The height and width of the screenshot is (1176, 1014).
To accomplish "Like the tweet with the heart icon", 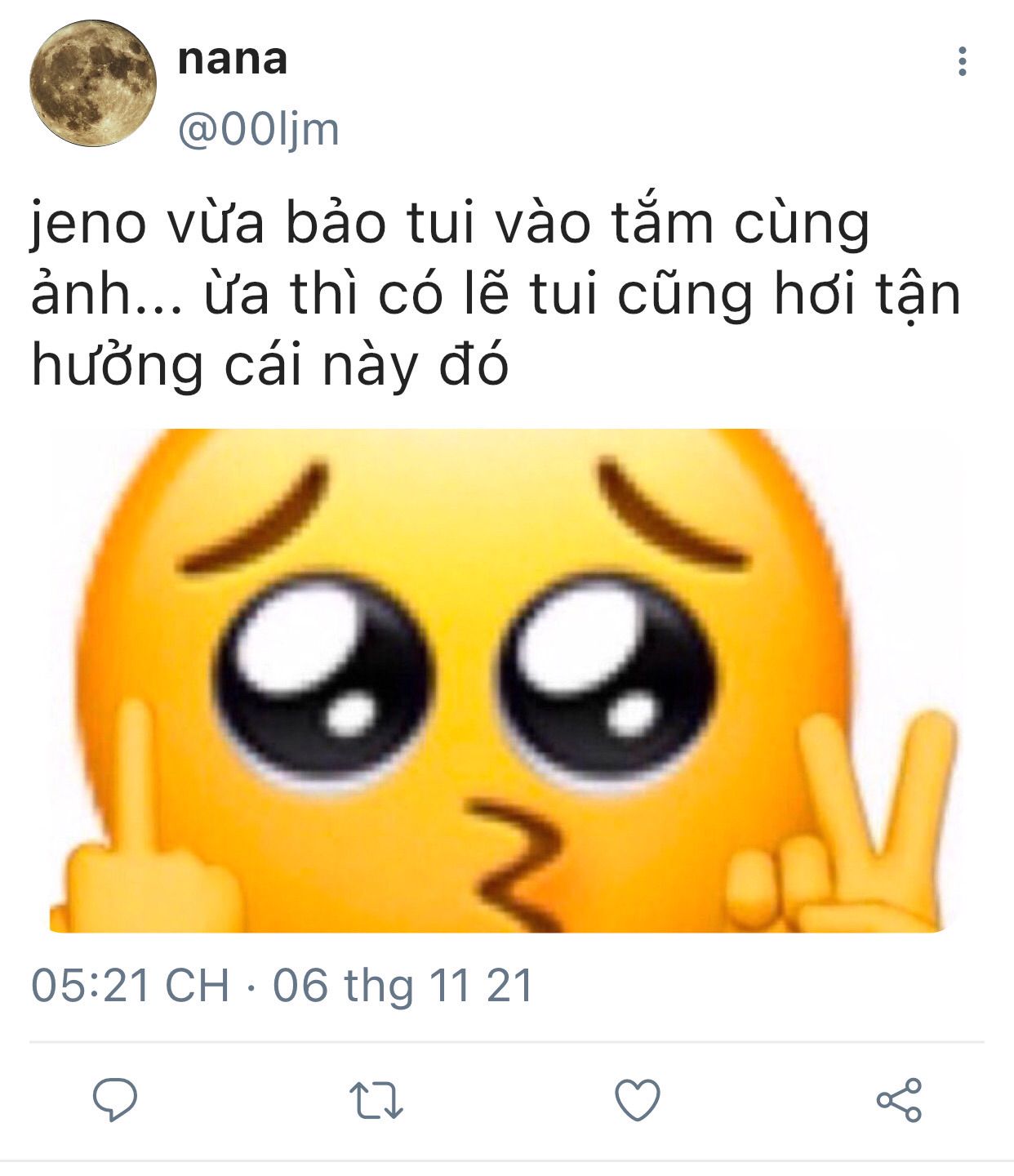I will pyautogui.click(x=638, y=1100).
